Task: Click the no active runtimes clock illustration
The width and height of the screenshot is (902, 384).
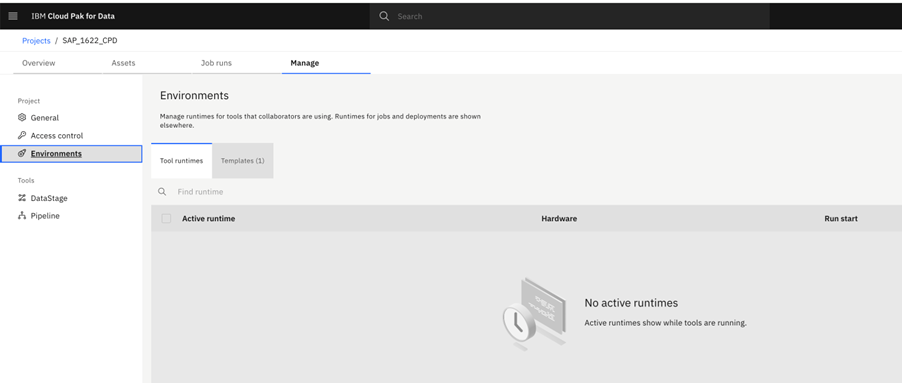Action: tap(534, 313)
